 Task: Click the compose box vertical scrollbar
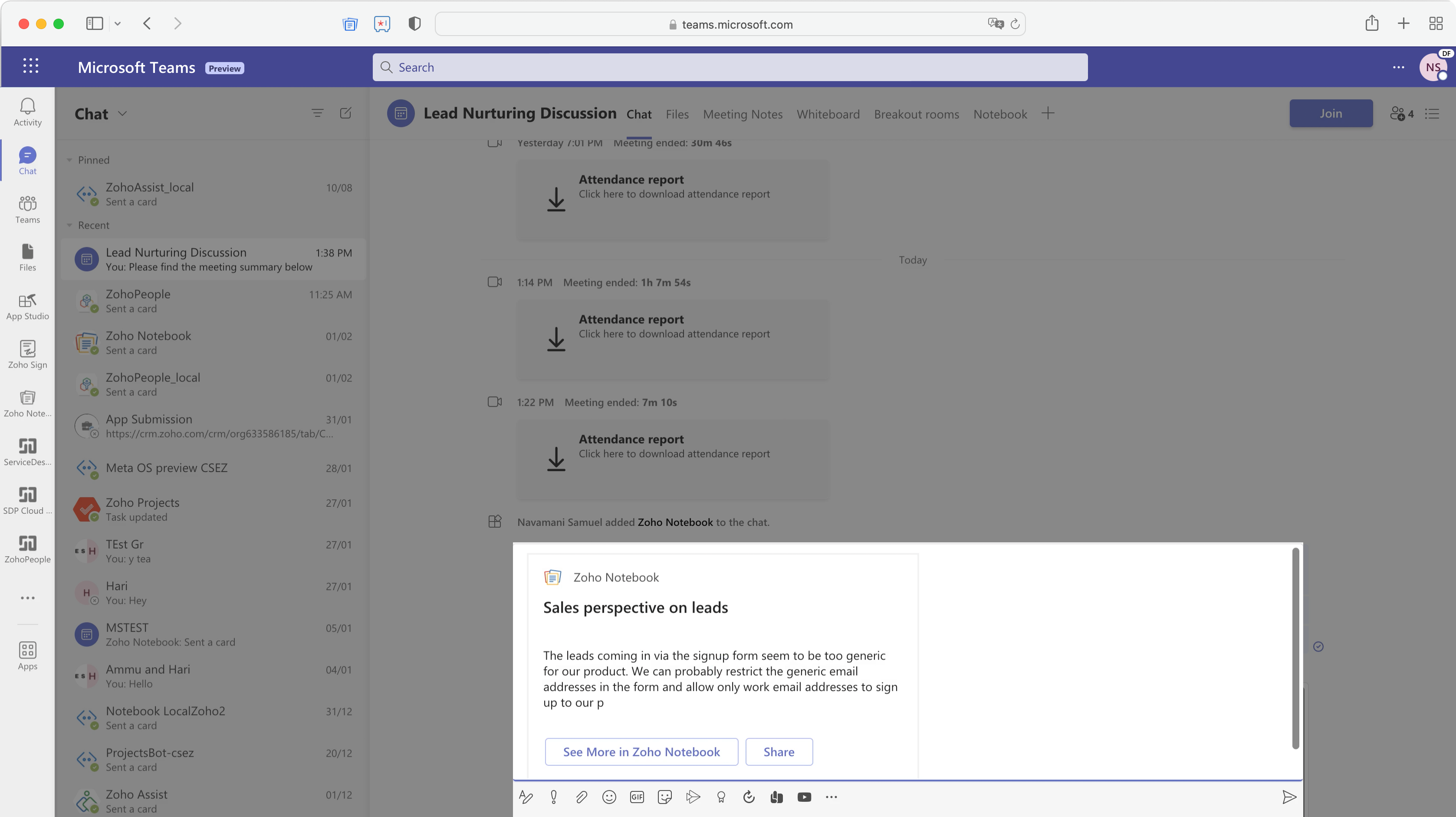1295,649
